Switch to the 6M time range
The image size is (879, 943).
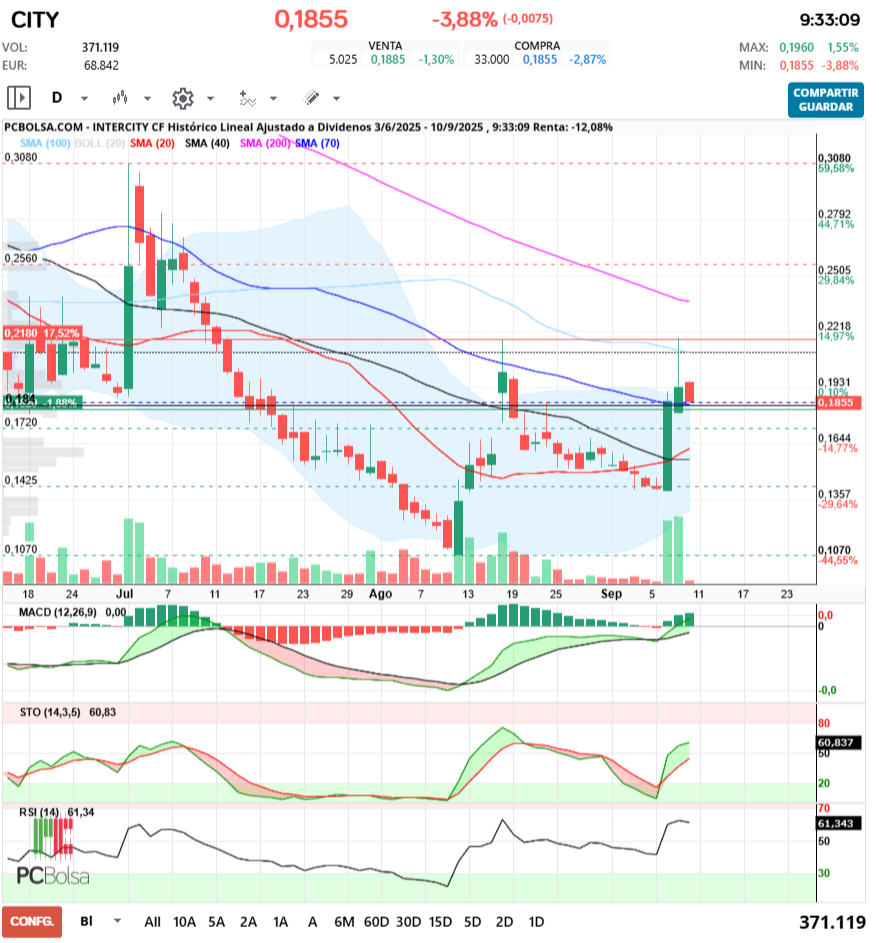tap(345, 922)
